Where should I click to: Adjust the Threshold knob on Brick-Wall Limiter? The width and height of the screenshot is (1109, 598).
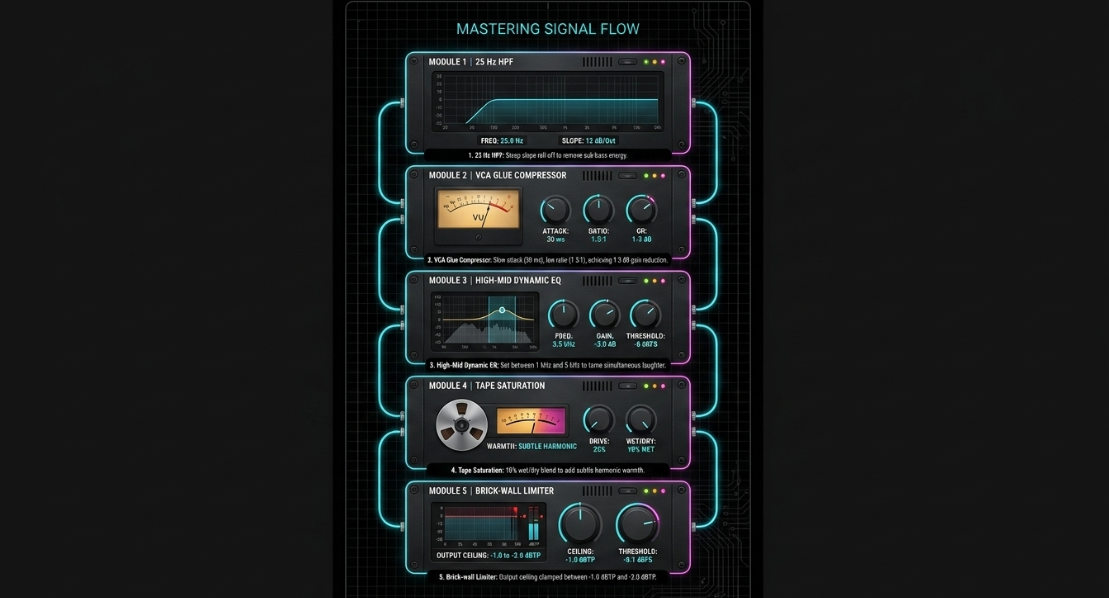click(637, 524)
